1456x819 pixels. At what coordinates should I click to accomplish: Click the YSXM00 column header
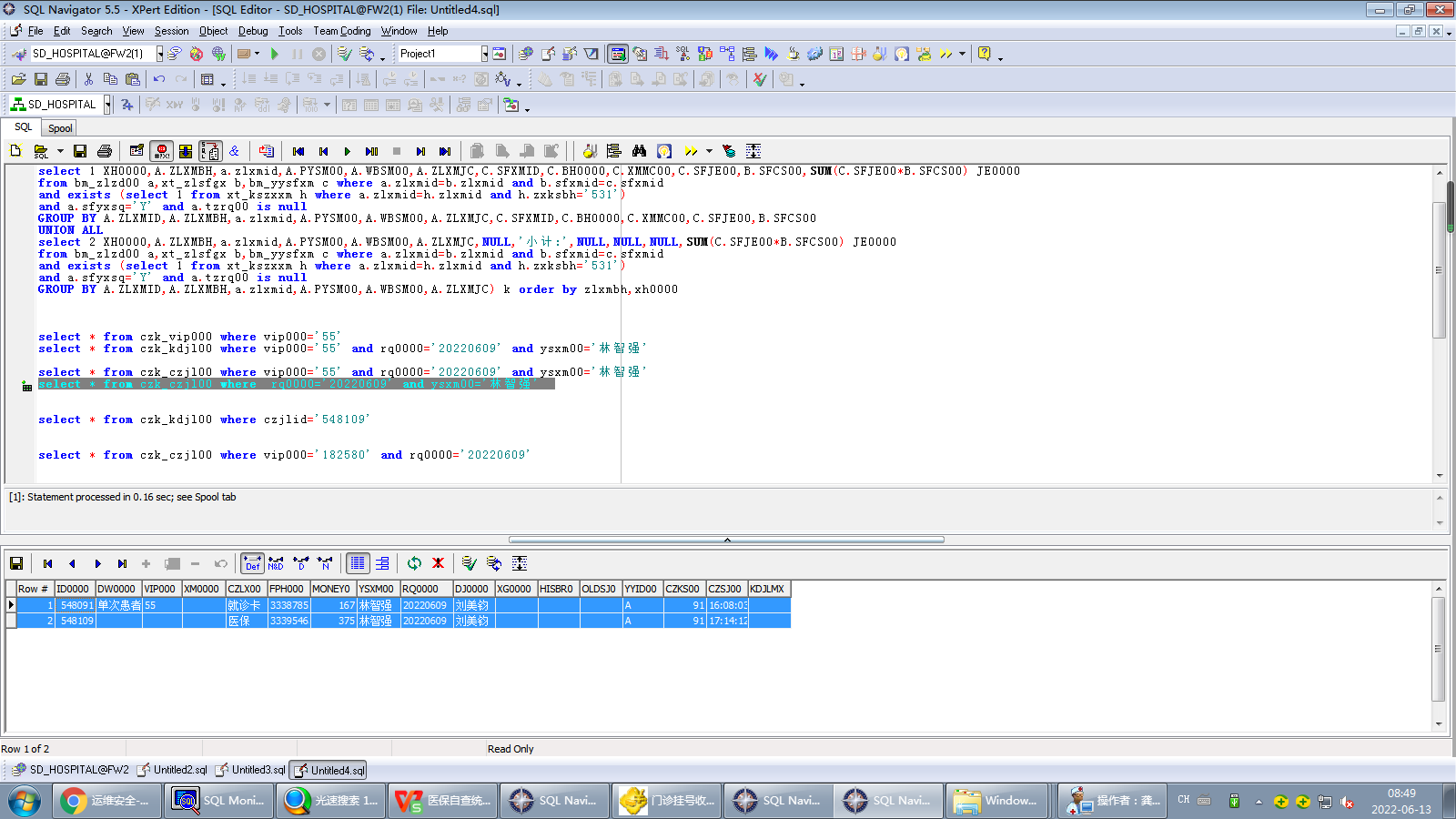(376, 589)
